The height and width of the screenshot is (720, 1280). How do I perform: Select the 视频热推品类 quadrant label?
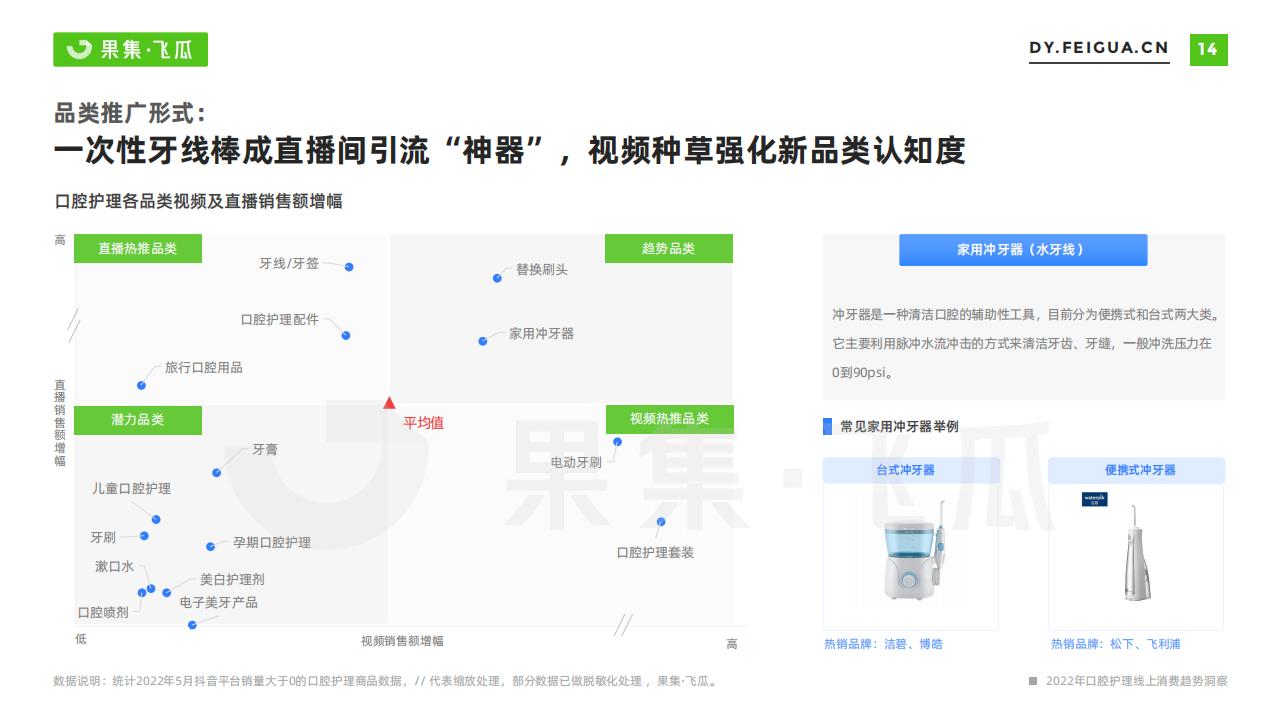[669, 419]
